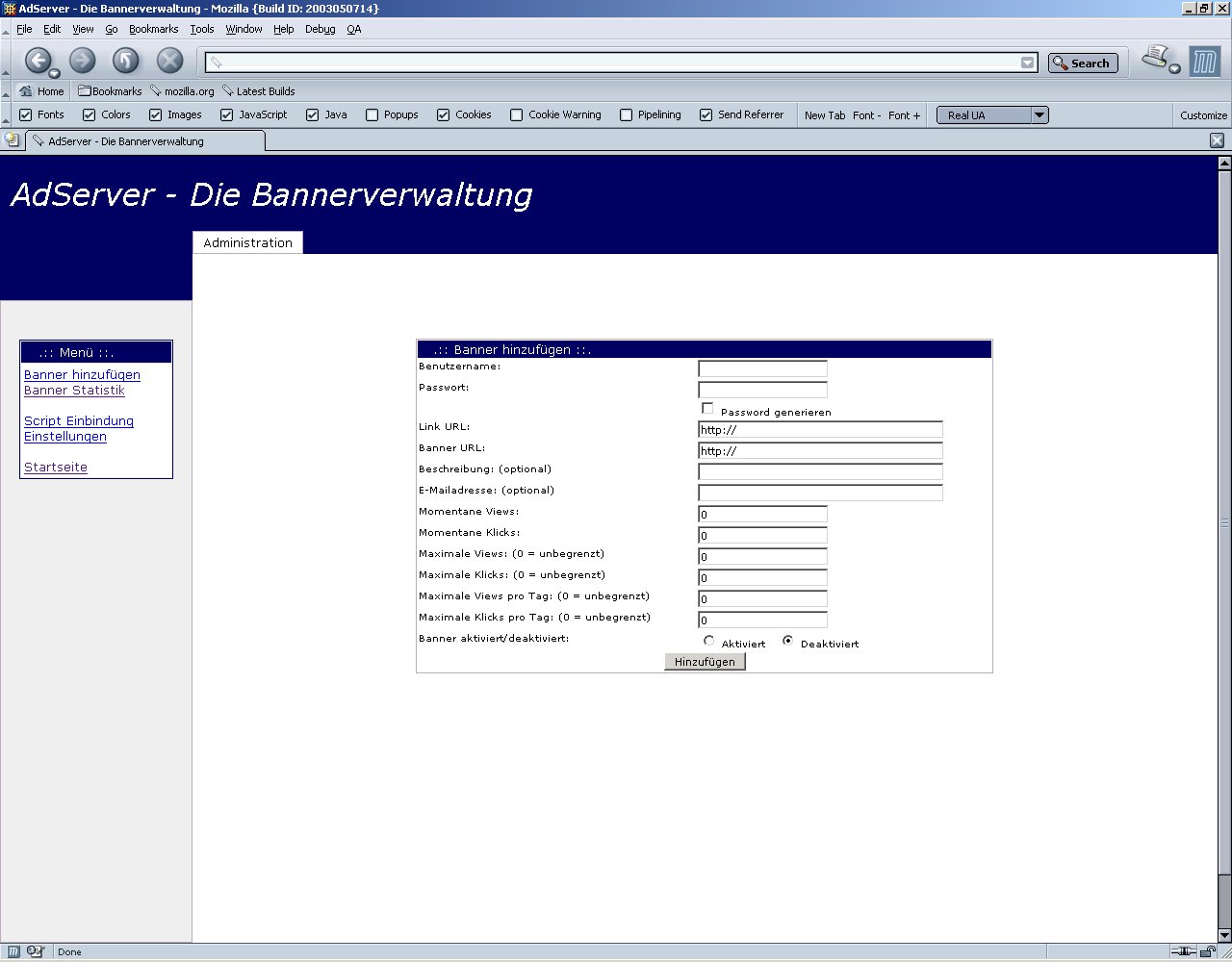
Task: Open the File menu
Action: click(24, 29)
